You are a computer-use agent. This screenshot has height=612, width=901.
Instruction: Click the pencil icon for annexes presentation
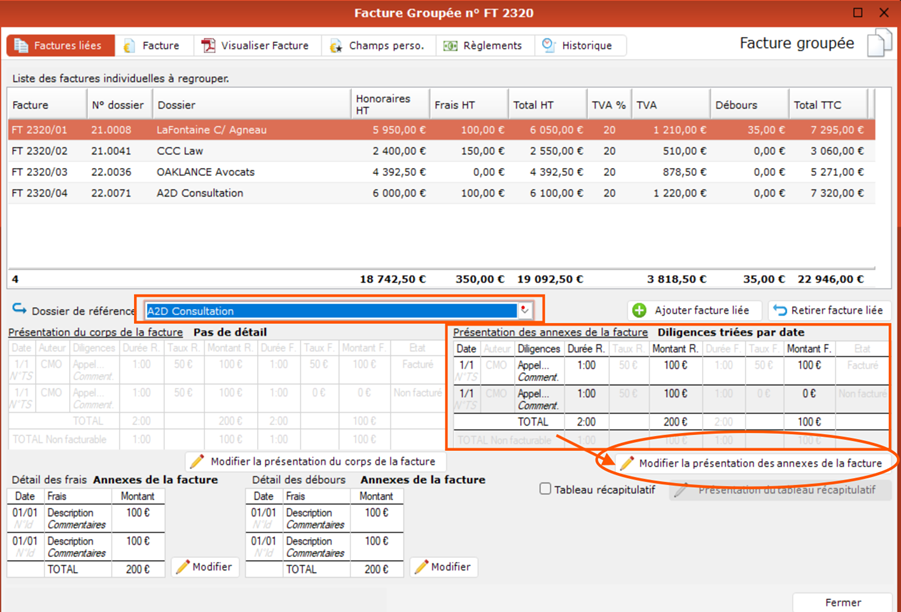627,464
